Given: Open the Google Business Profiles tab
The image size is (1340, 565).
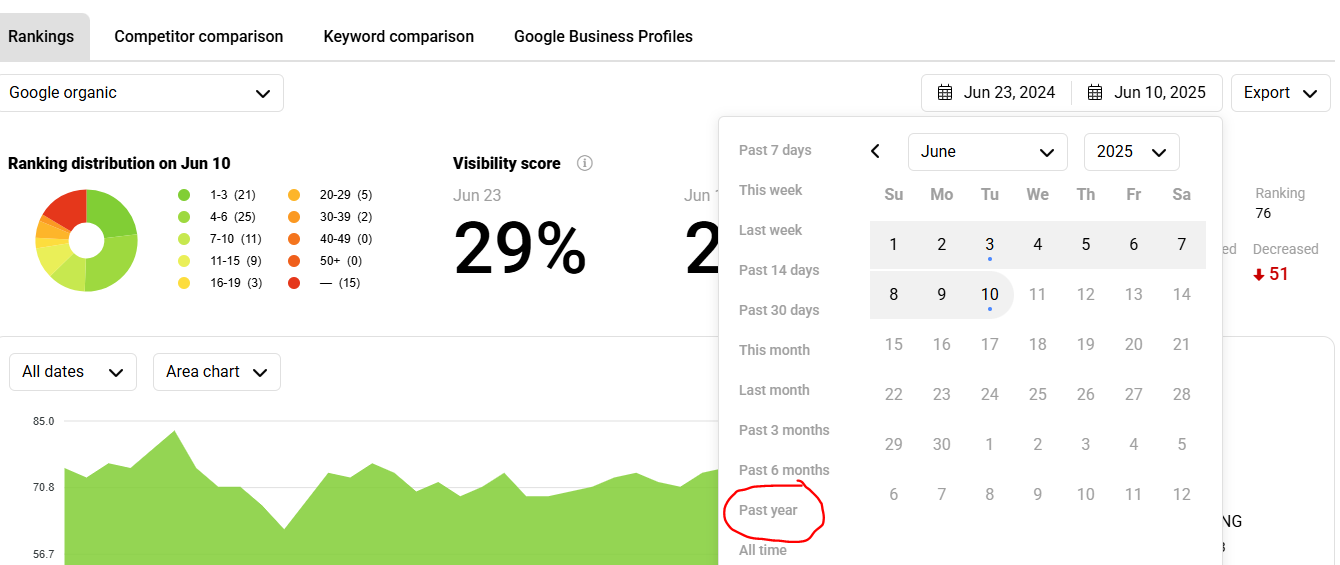Looking at the screenshot, I should point(603,37).
